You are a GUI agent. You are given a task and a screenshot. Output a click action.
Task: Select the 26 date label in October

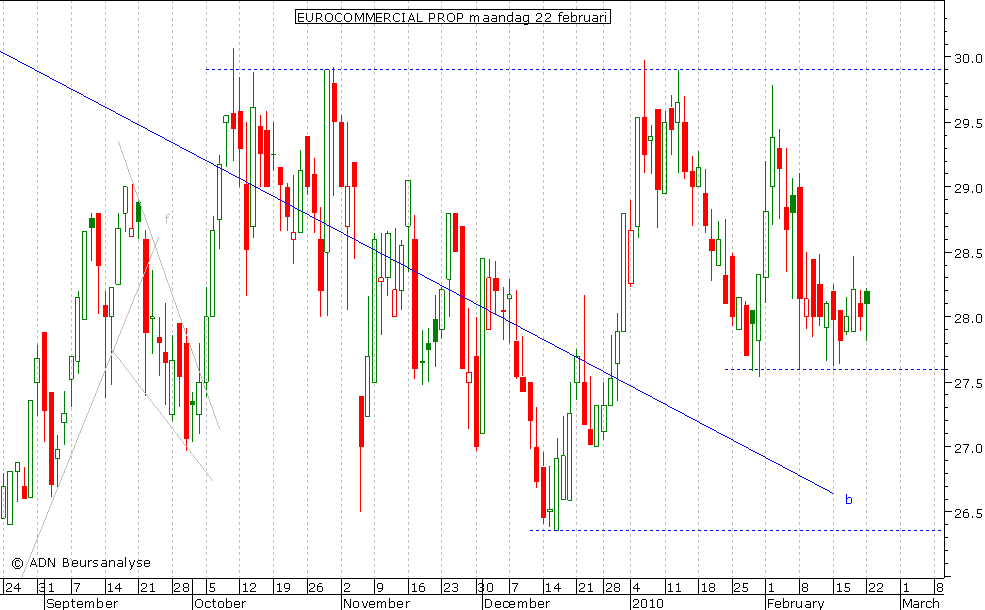316,588
